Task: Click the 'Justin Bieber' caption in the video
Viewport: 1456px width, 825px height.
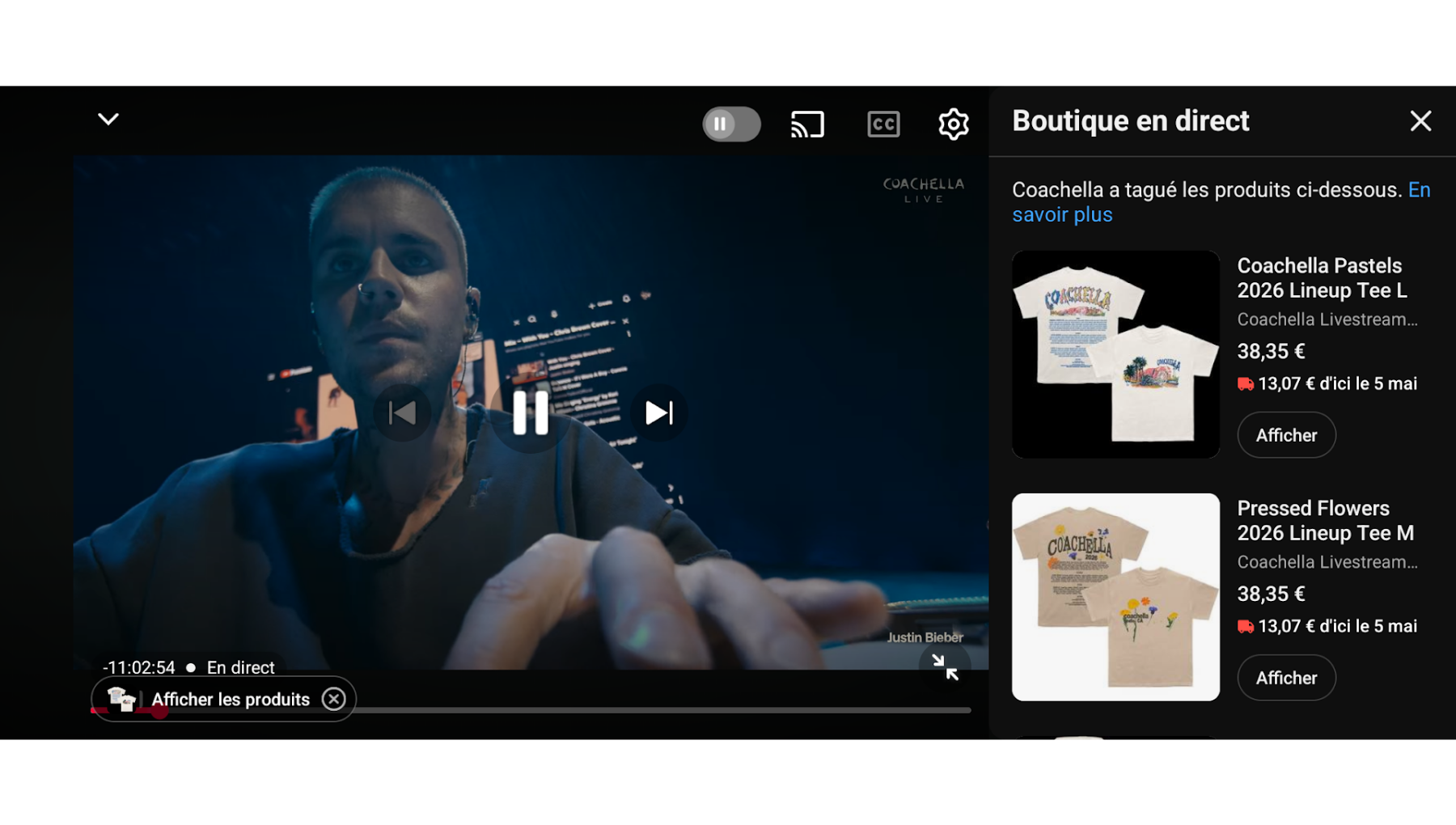Action: (x=925, y=637)
